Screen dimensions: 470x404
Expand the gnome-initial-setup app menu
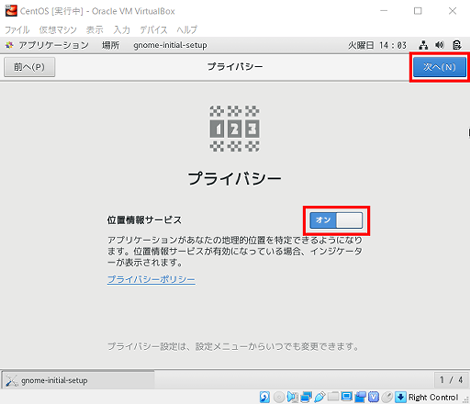[170, 45]
